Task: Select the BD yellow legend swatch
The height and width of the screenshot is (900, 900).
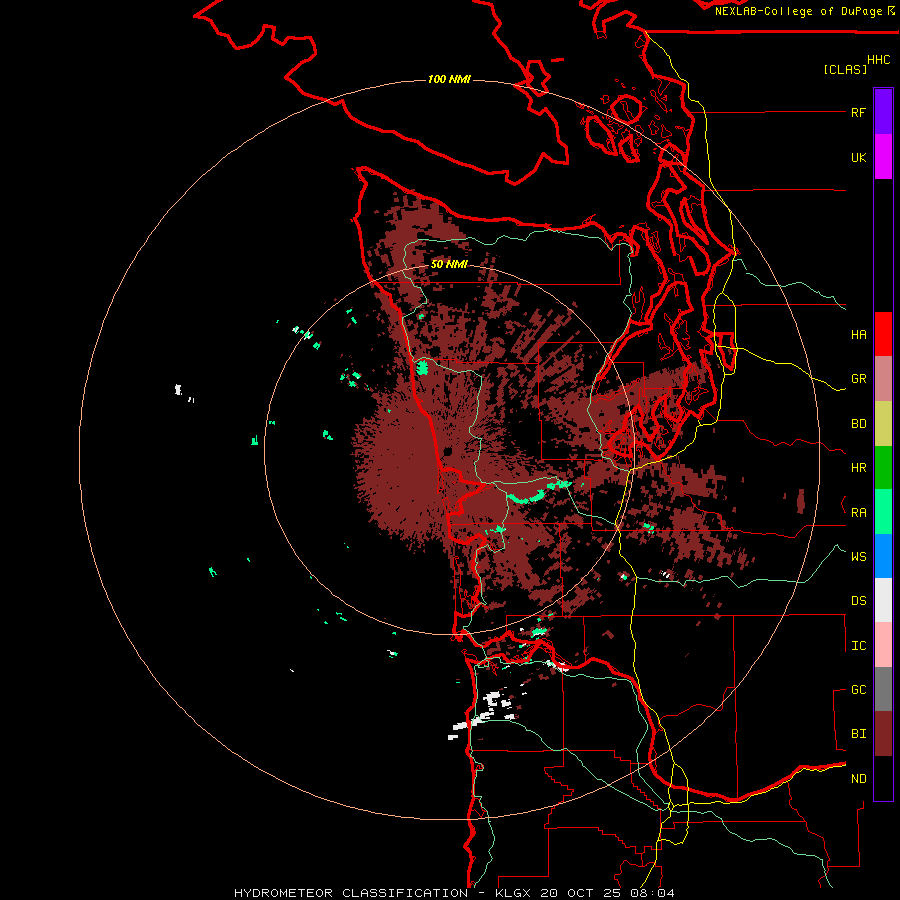Action: pyautogui.click(x=883, y=424)
